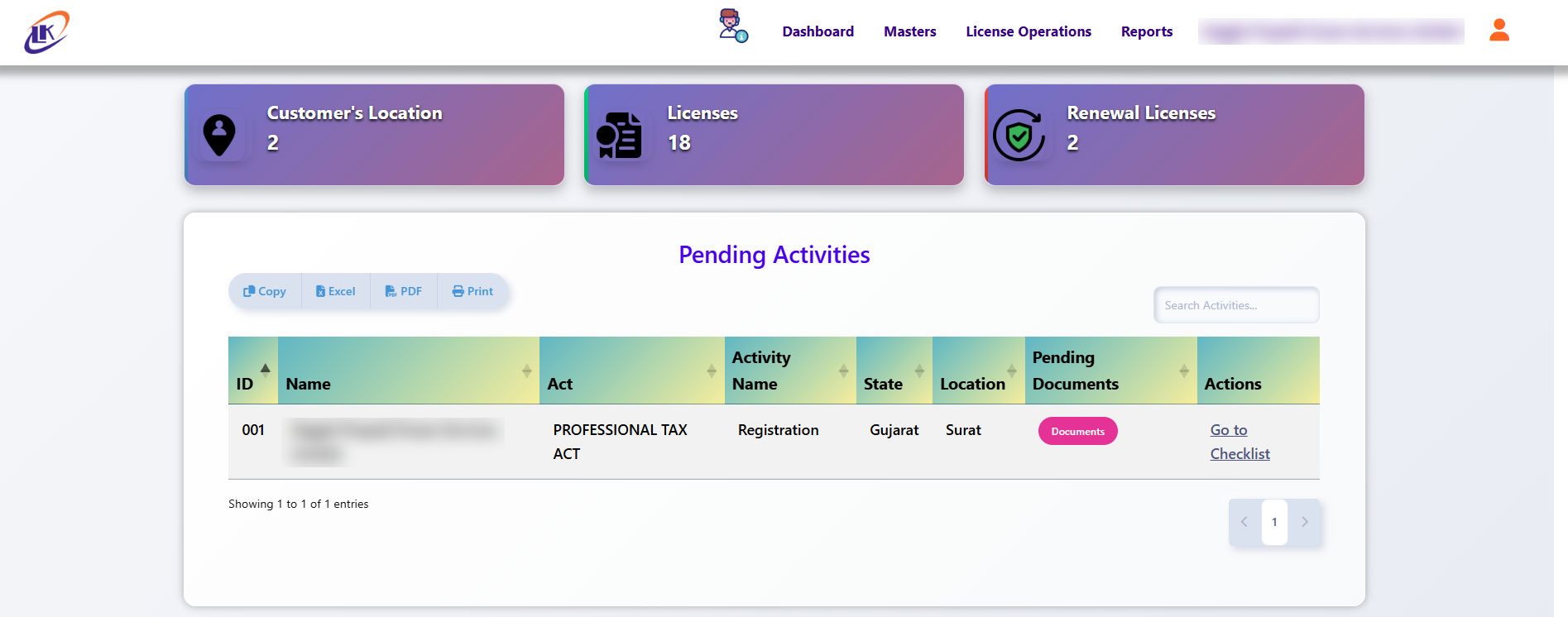1568x617 pixels.
Task: Open the Renewal Licenses card
Action: (1174, 135)
